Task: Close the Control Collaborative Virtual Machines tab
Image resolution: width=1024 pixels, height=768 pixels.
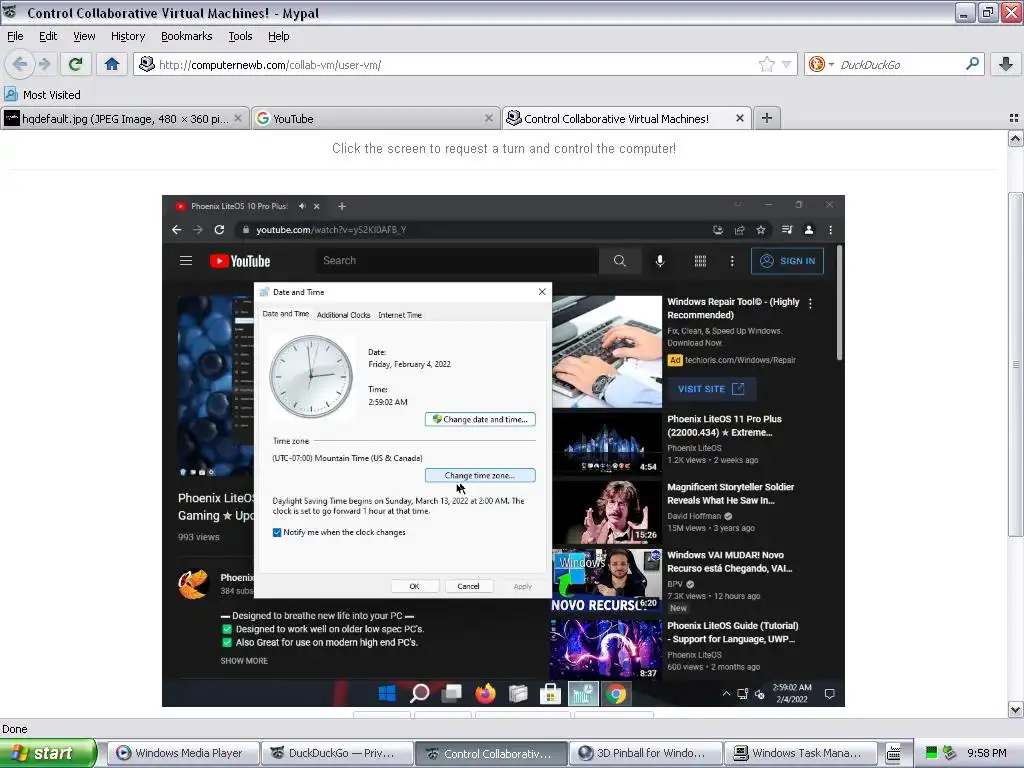Action: tap(739, 118)
